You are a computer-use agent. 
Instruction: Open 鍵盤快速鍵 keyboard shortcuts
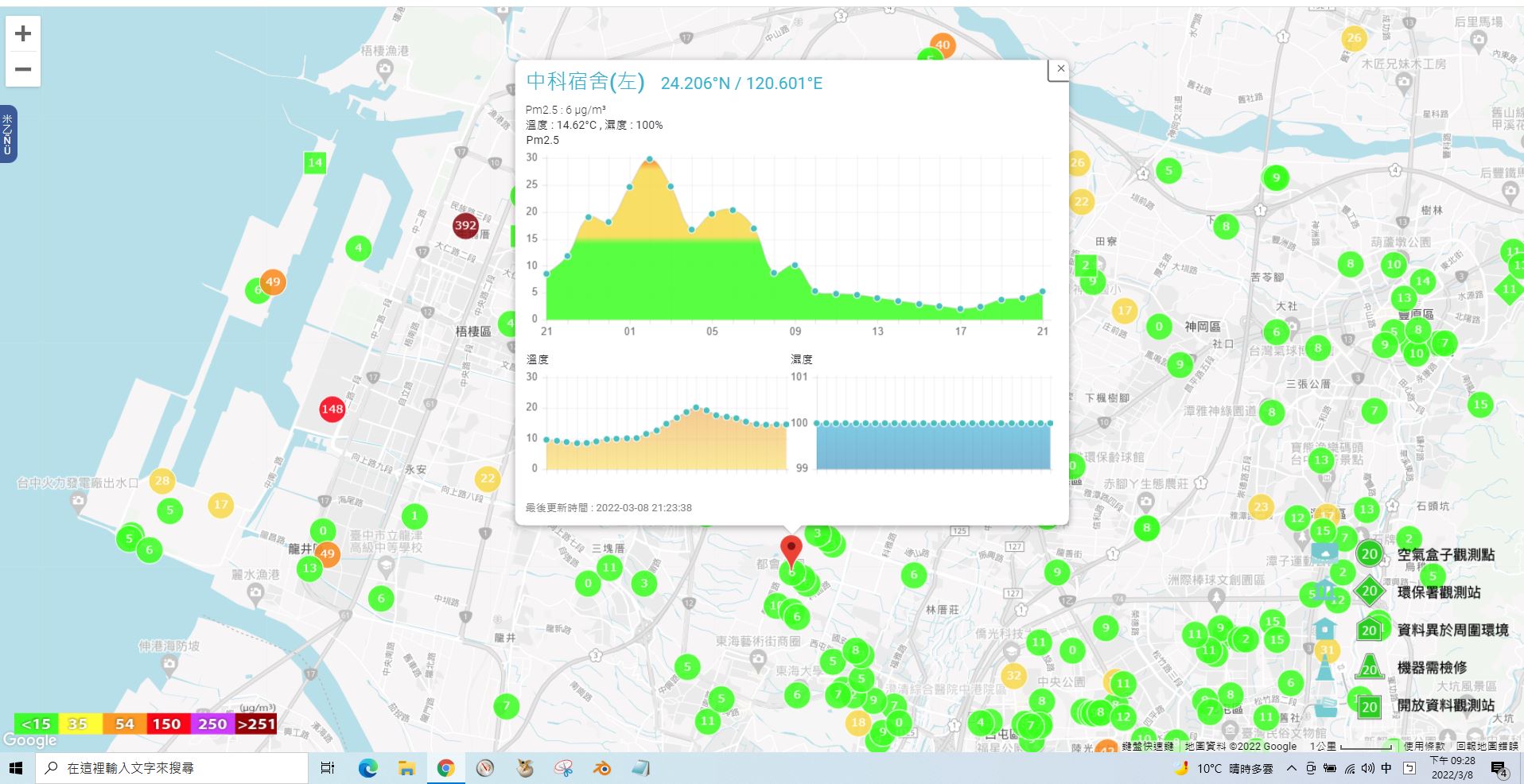(x=1148, y=746)
